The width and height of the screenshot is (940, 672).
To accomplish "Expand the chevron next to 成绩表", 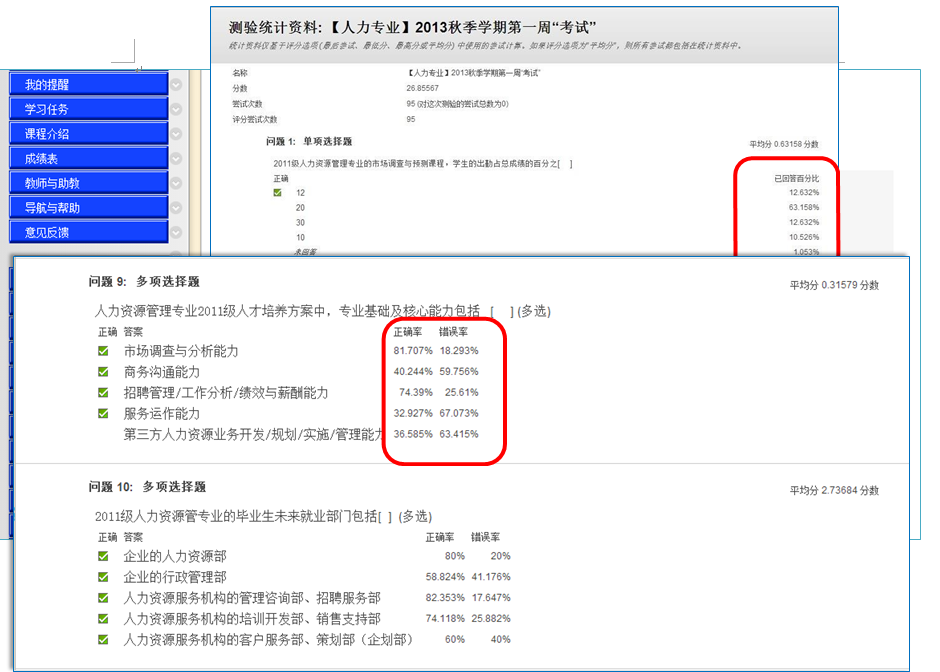I will [x=176, y=158].
